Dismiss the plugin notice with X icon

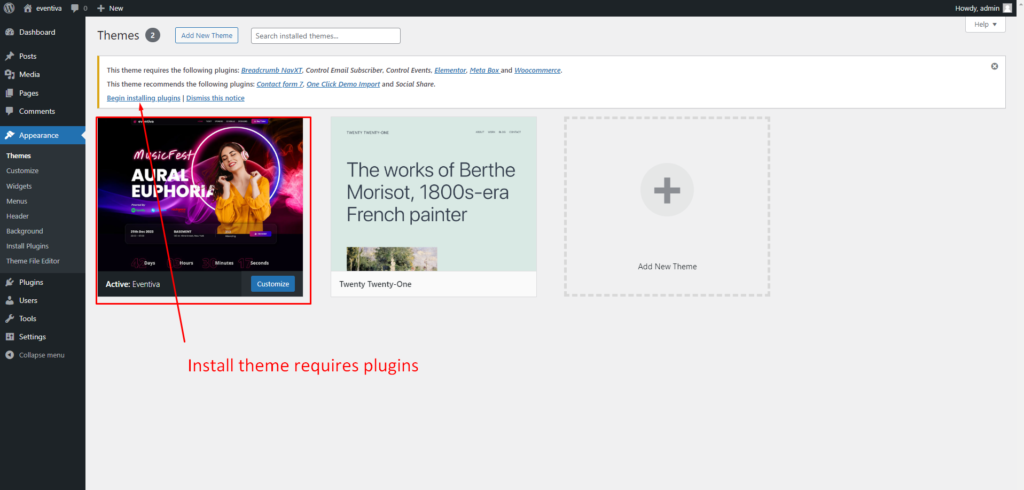[x=995, y=66]
